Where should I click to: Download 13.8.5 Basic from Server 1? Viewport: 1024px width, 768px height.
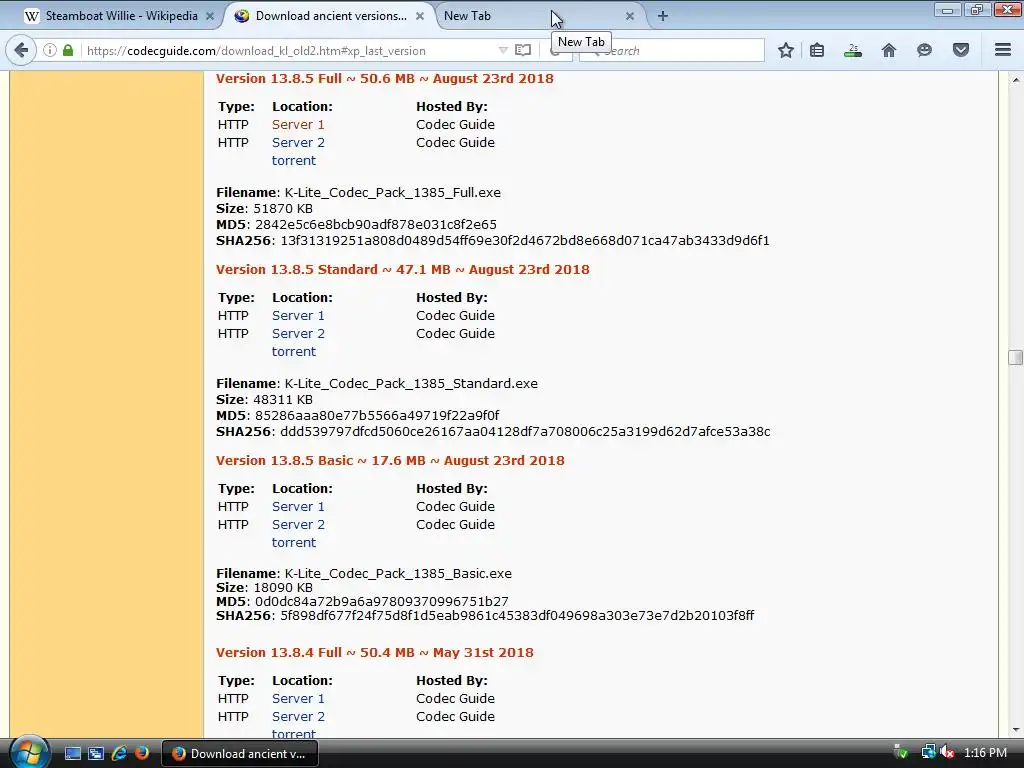click(298, 507)
